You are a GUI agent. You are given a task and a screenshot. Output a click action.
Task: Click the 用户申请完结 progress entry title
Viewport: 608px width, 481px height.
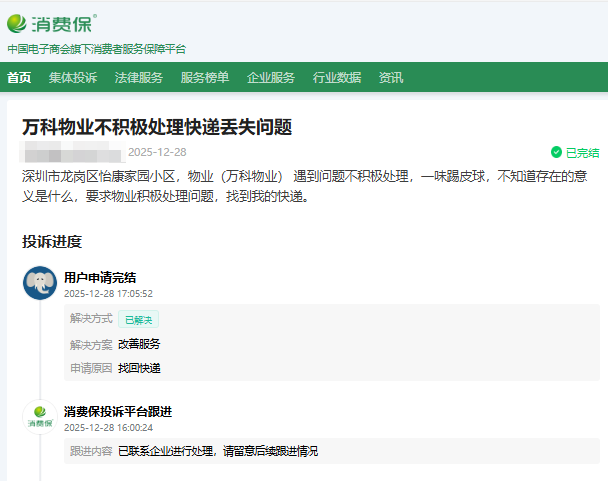(100, 277)
